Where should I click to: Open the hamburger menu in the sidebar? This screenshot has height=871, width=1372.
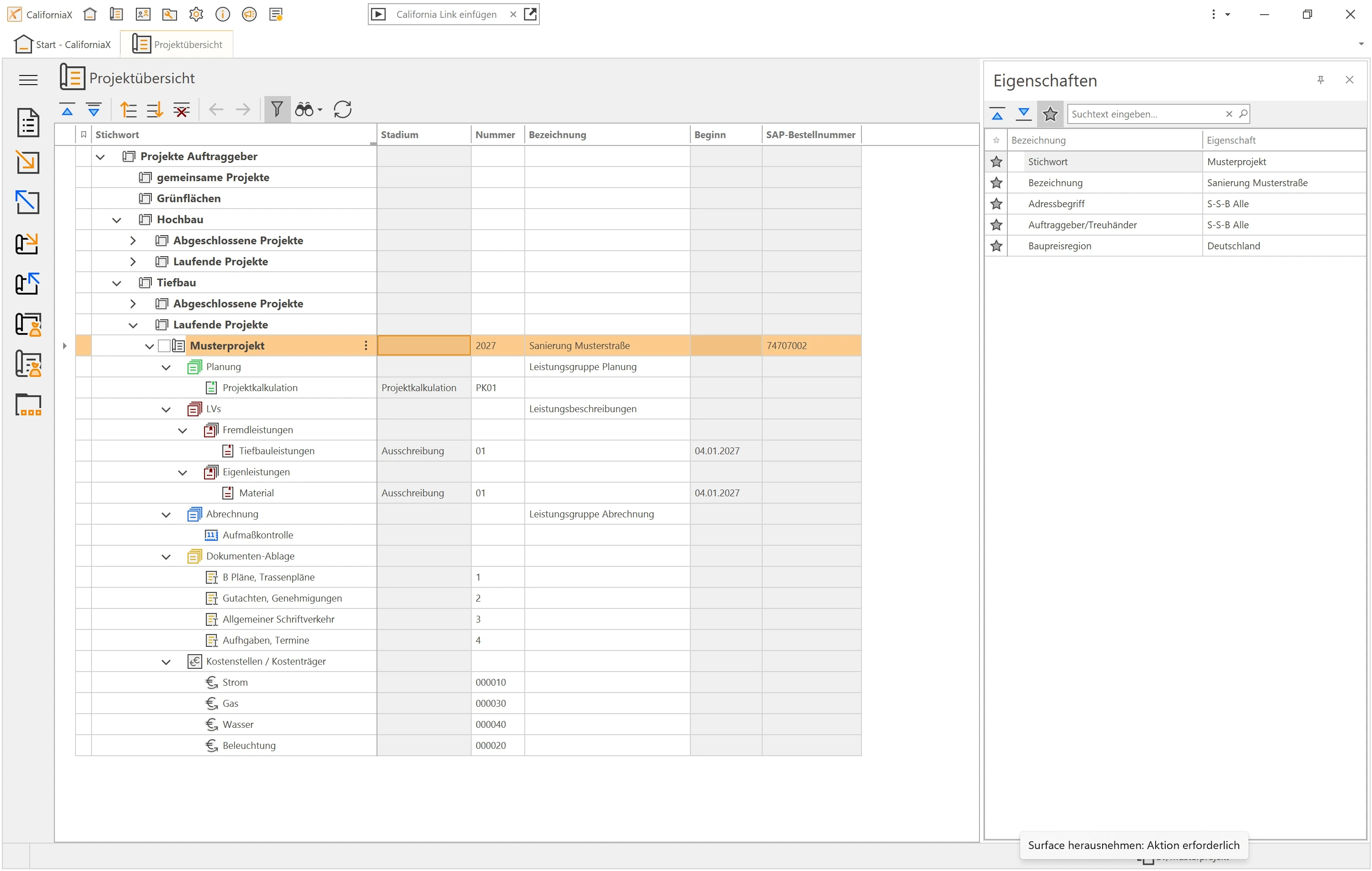pyautogui.click(x=28, y=80)
